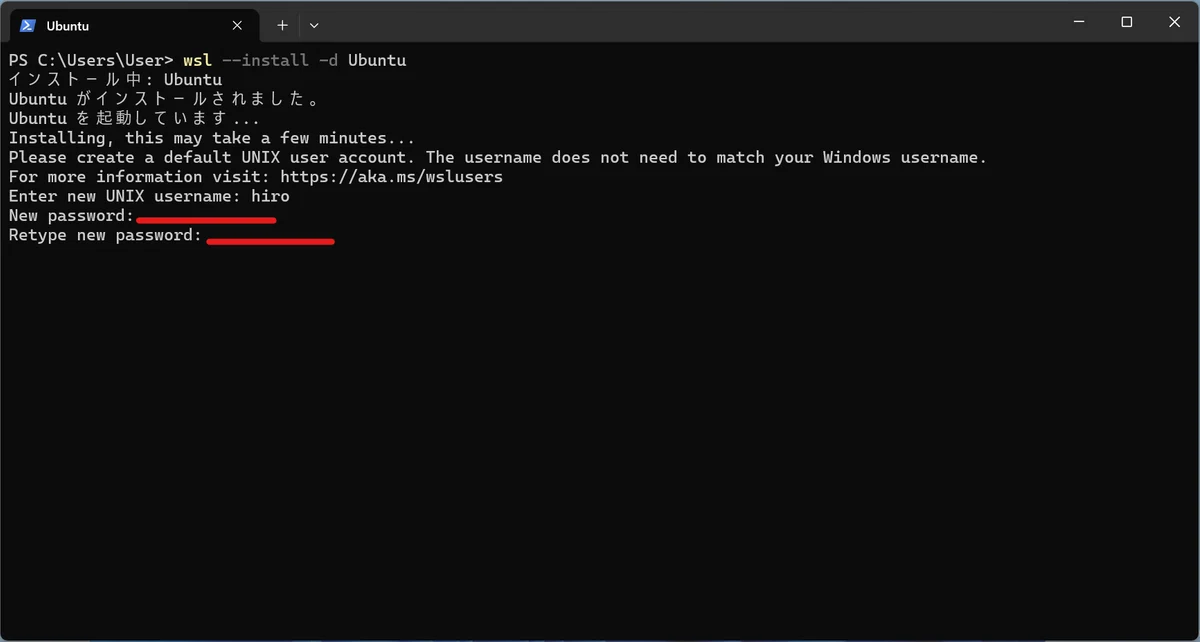Click the "PS C:\Users\User>" prompt
The height and width of the screenshot is (642, 1200).
click(x=91, y=60)
